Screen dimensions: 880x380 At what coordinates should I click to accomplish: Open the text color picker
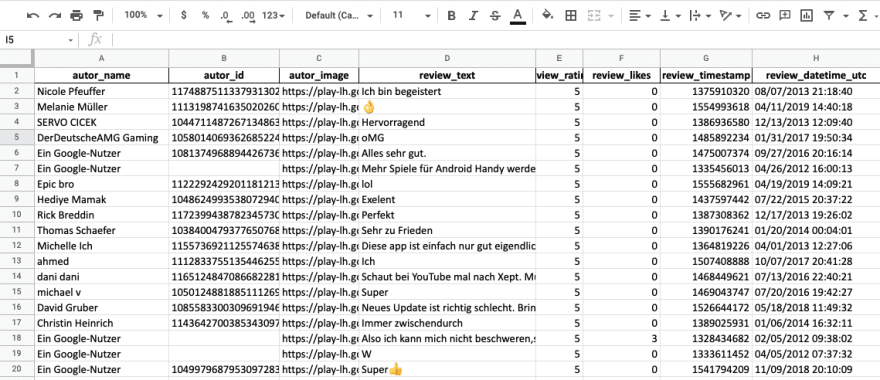tap(517, 16)
